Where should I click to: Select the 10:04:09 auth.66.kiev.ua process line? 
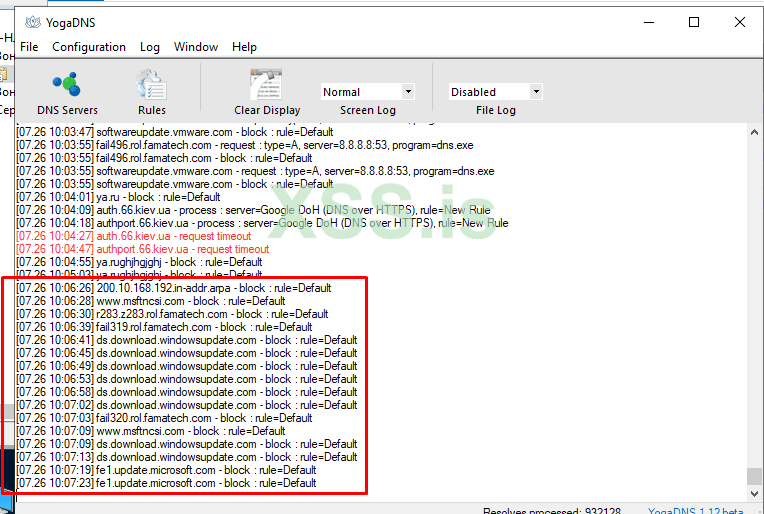(253, 210)
